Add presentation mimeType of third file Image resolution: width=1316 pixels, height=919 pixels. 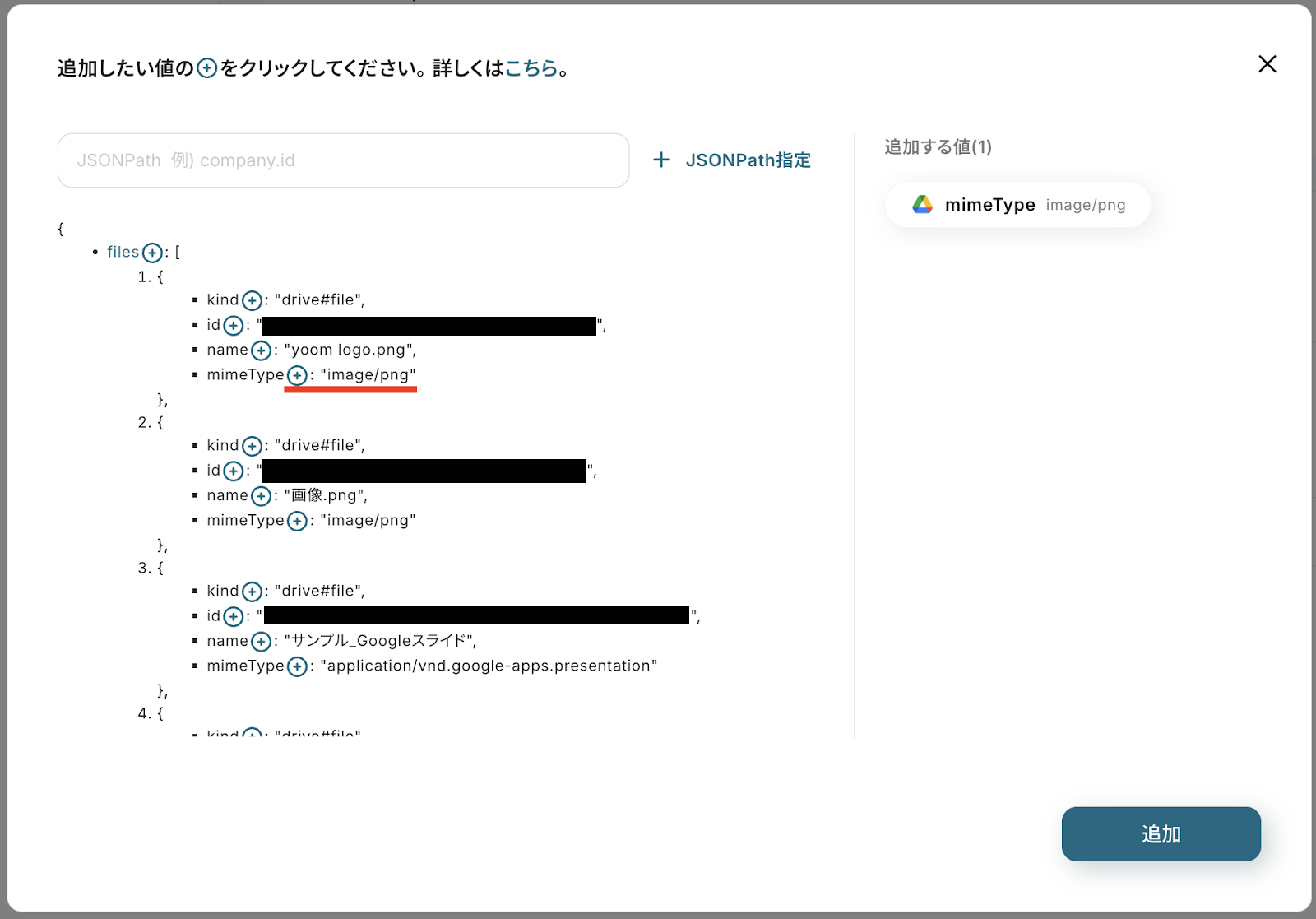[297, 666]
